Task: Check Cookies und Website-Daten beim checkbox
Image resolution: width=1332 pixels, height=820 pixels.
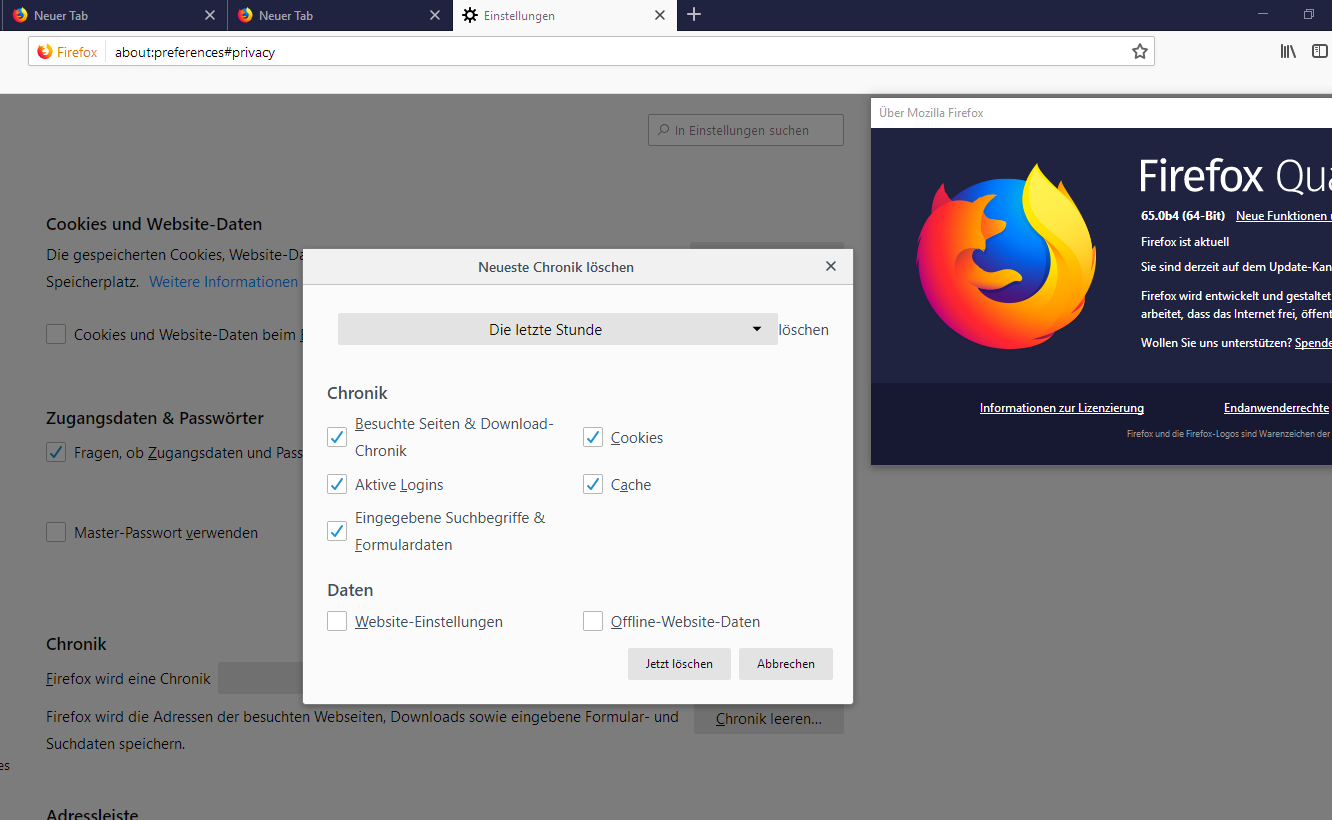Action: click(56, 334)
